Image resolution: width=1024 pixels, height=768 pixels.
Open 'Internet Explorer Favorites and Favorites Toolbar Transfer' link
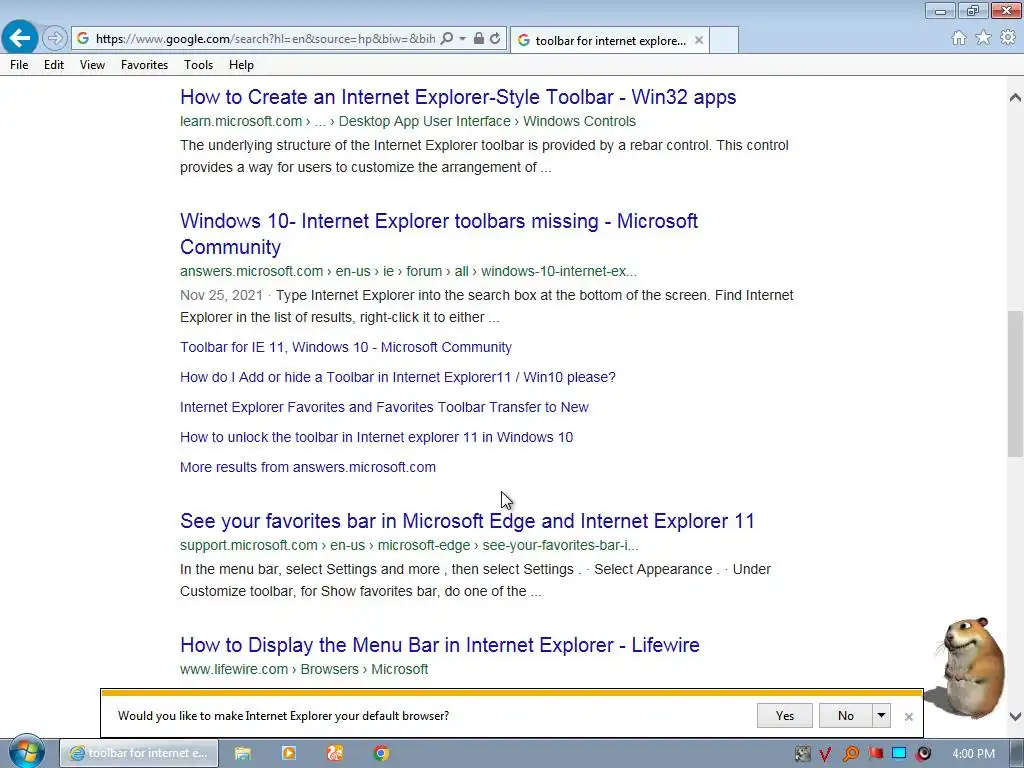(x=384, y=408)
